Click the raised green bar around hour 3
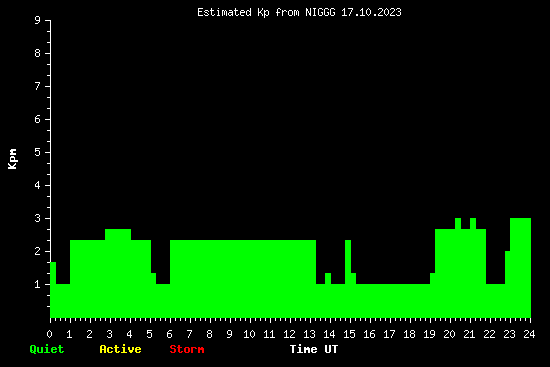This screenshot has width=550, height=367. tap(118, 234)
